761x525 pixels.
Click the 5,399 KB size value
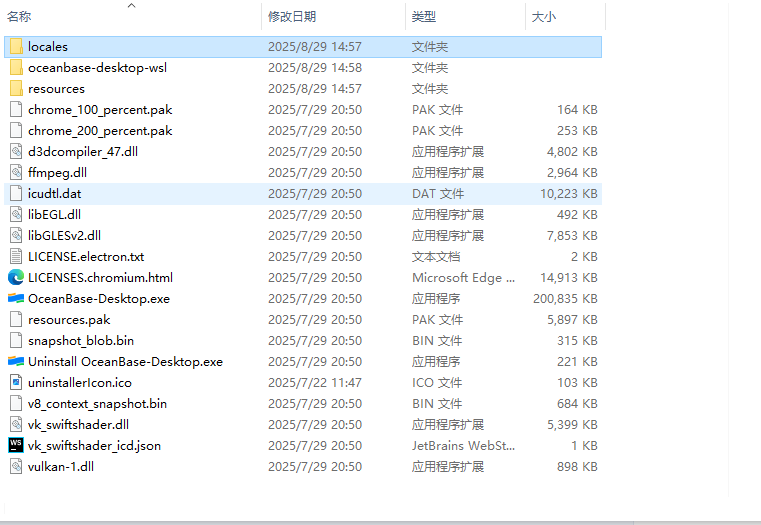(x=572, y=425)
